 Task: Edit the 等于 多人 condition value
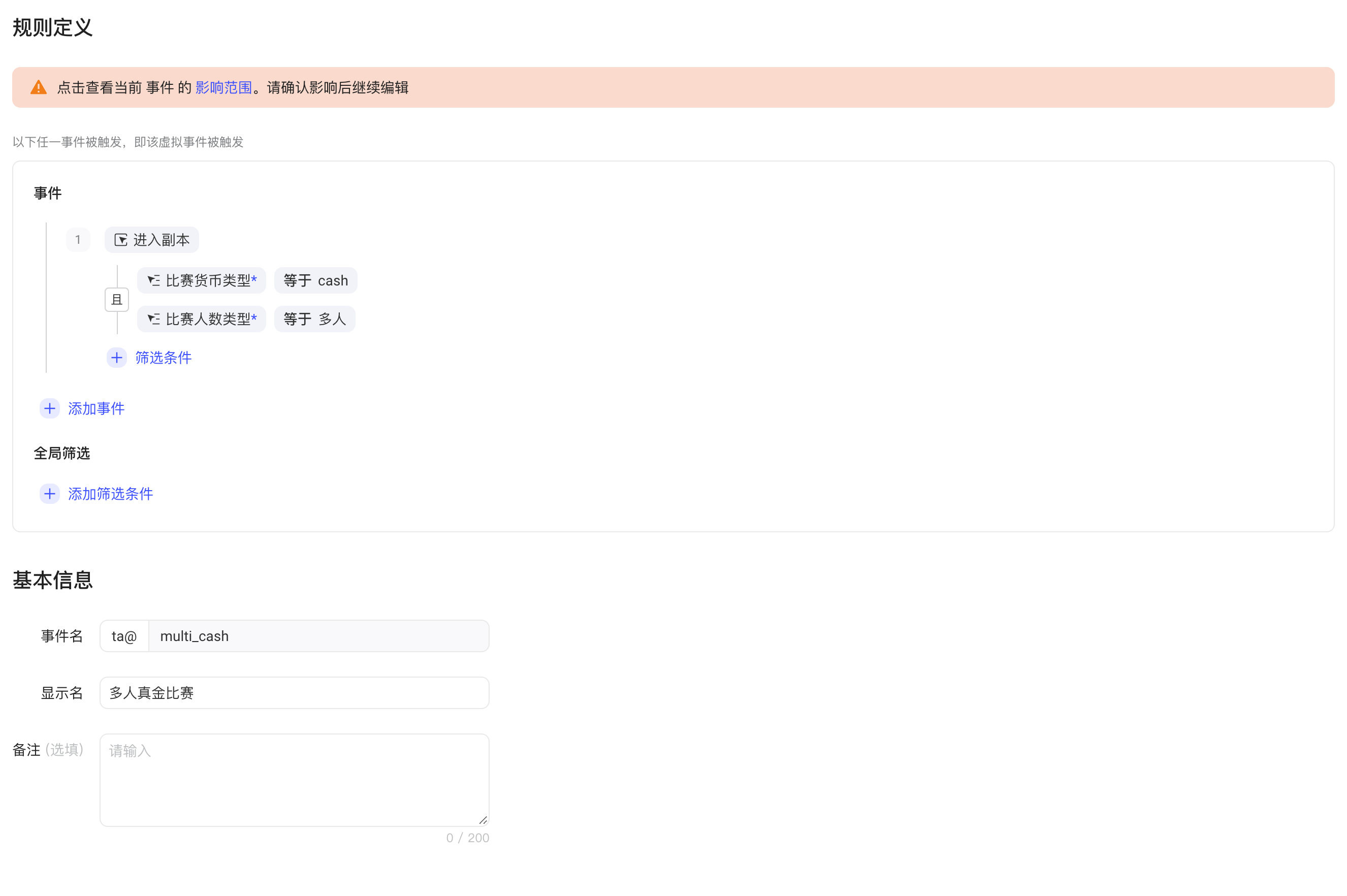[314, 319]
